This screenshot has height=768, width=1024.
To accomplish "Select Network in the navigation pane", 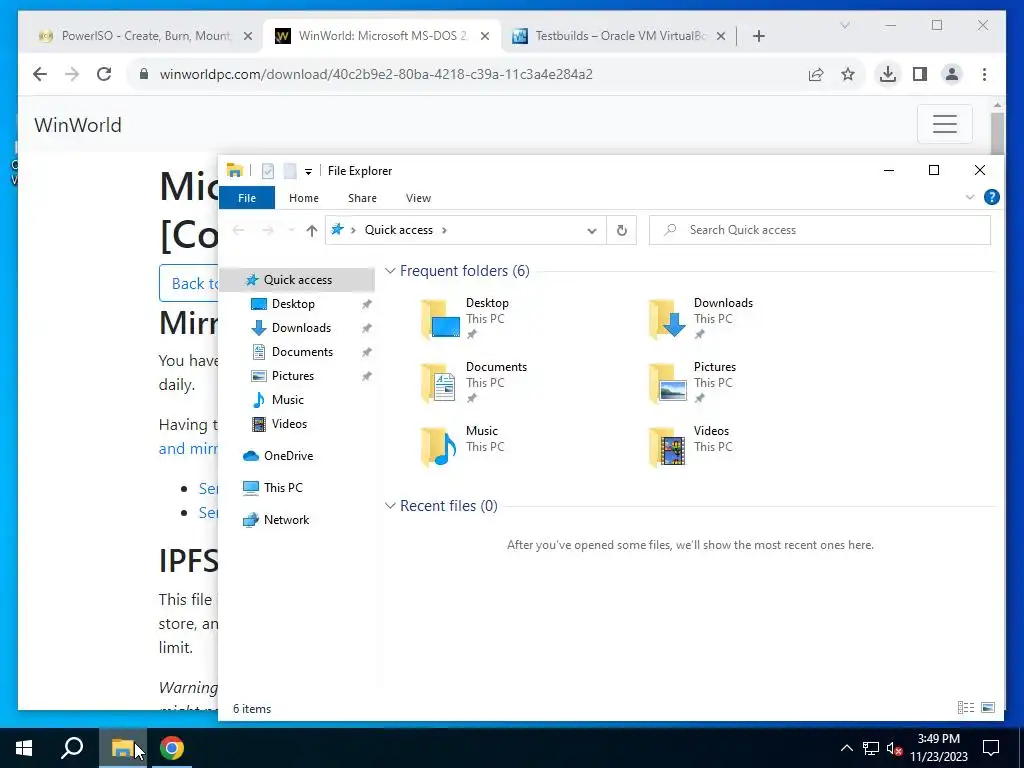I will tap(286, 520).
